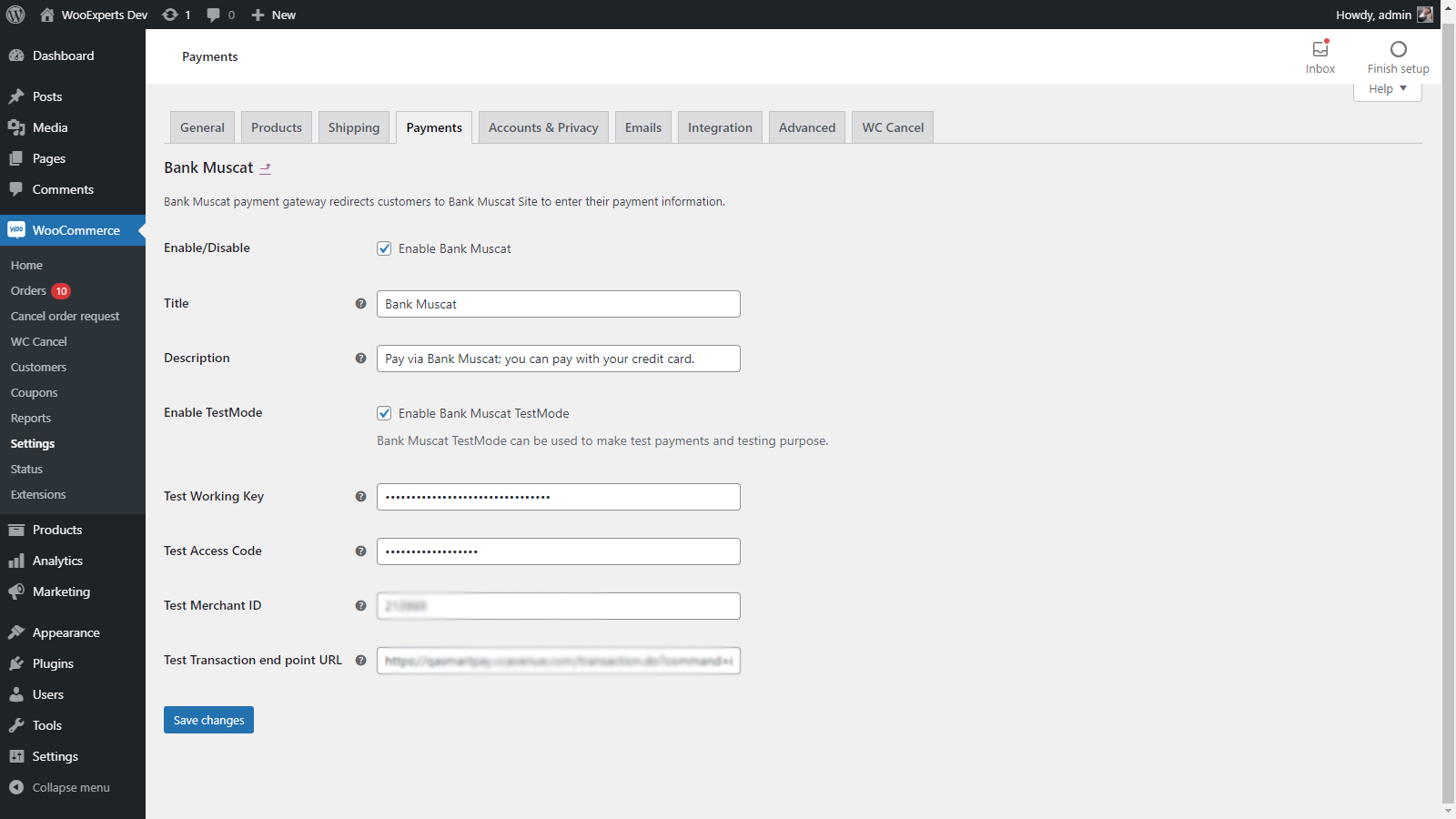Switch to the Accounts & Privacy tab

click(x=543, y=127)
